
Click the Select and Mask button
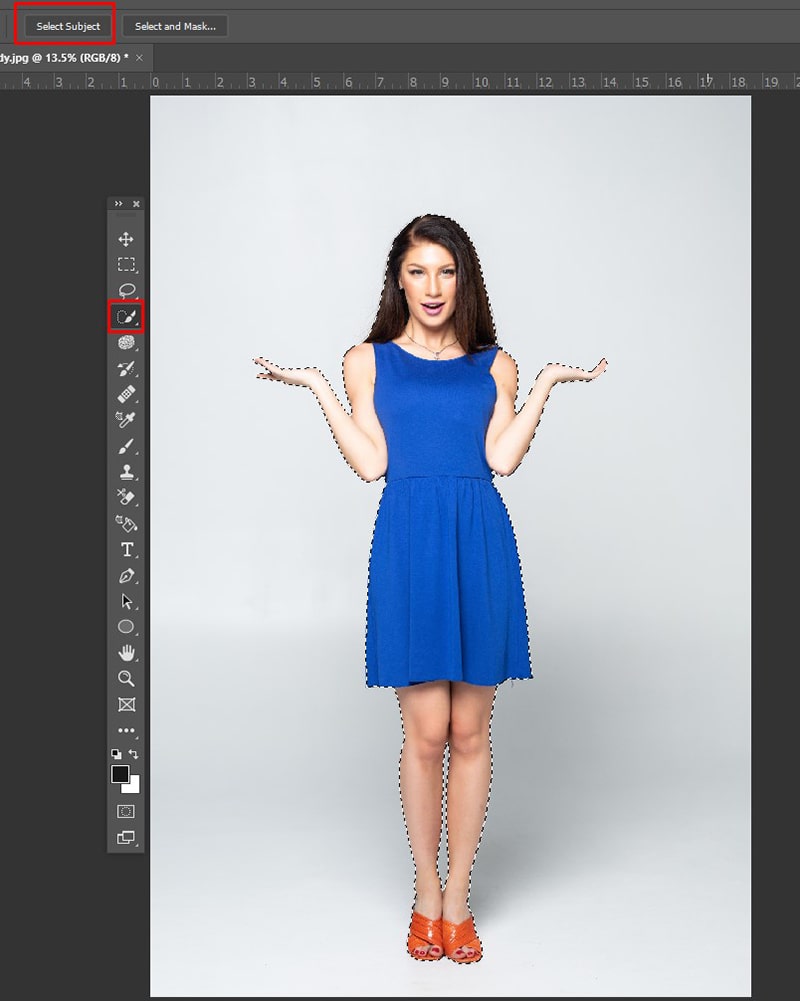[175, 26]
